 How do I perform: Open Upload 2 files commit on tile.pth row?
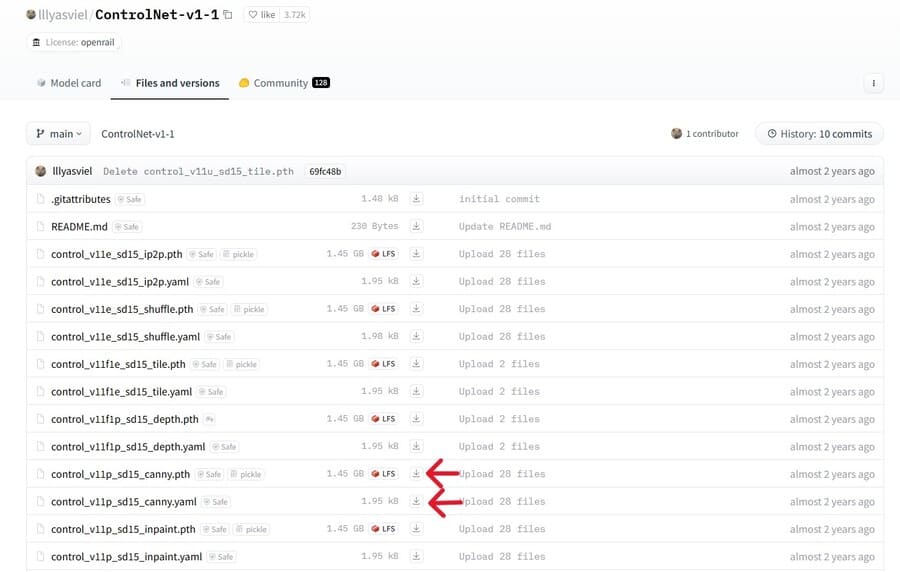coord(499,364)
